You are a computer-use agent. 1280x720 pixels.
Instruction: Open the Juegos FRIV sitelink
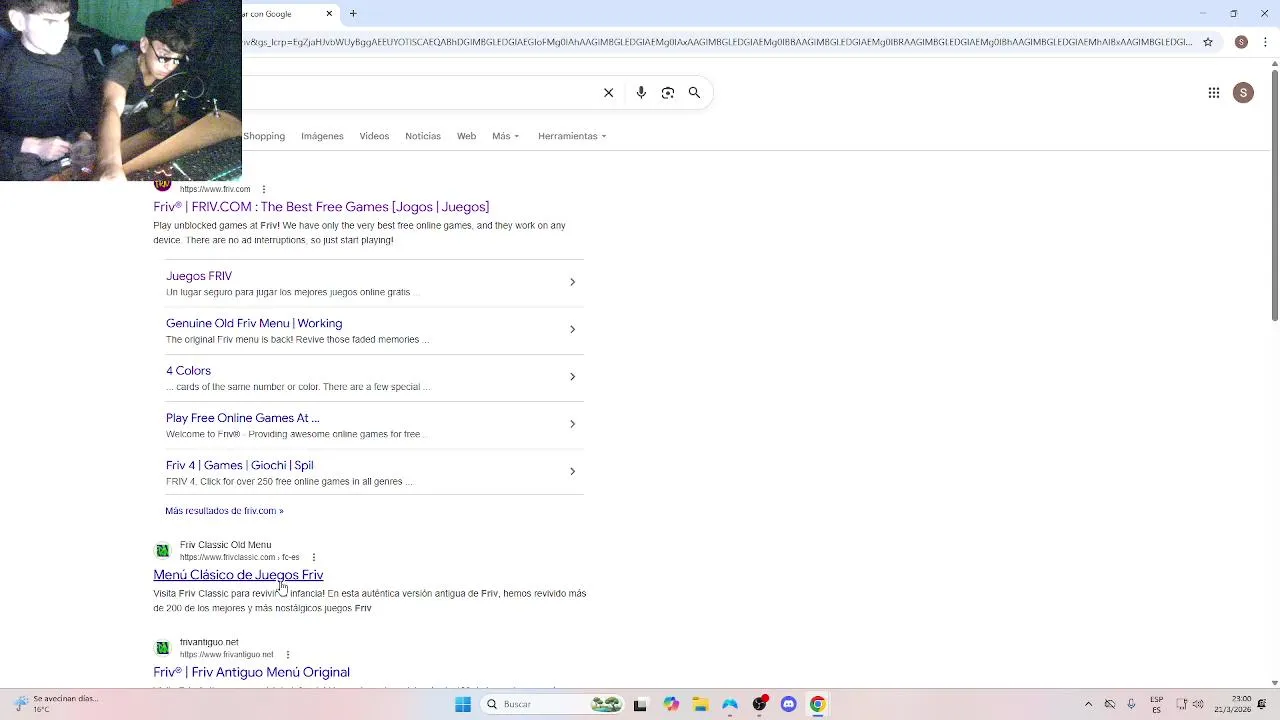199,276
